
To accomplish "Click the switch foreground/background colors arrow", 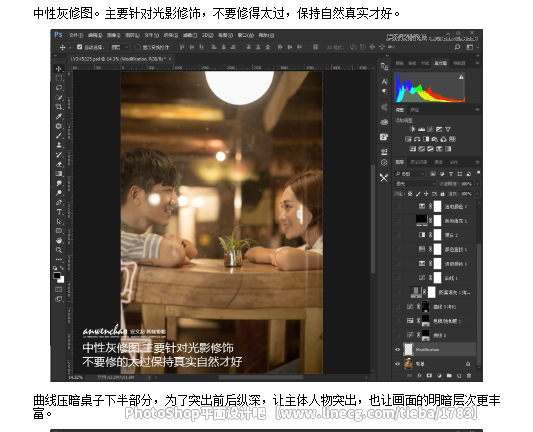I will (62, 268).
